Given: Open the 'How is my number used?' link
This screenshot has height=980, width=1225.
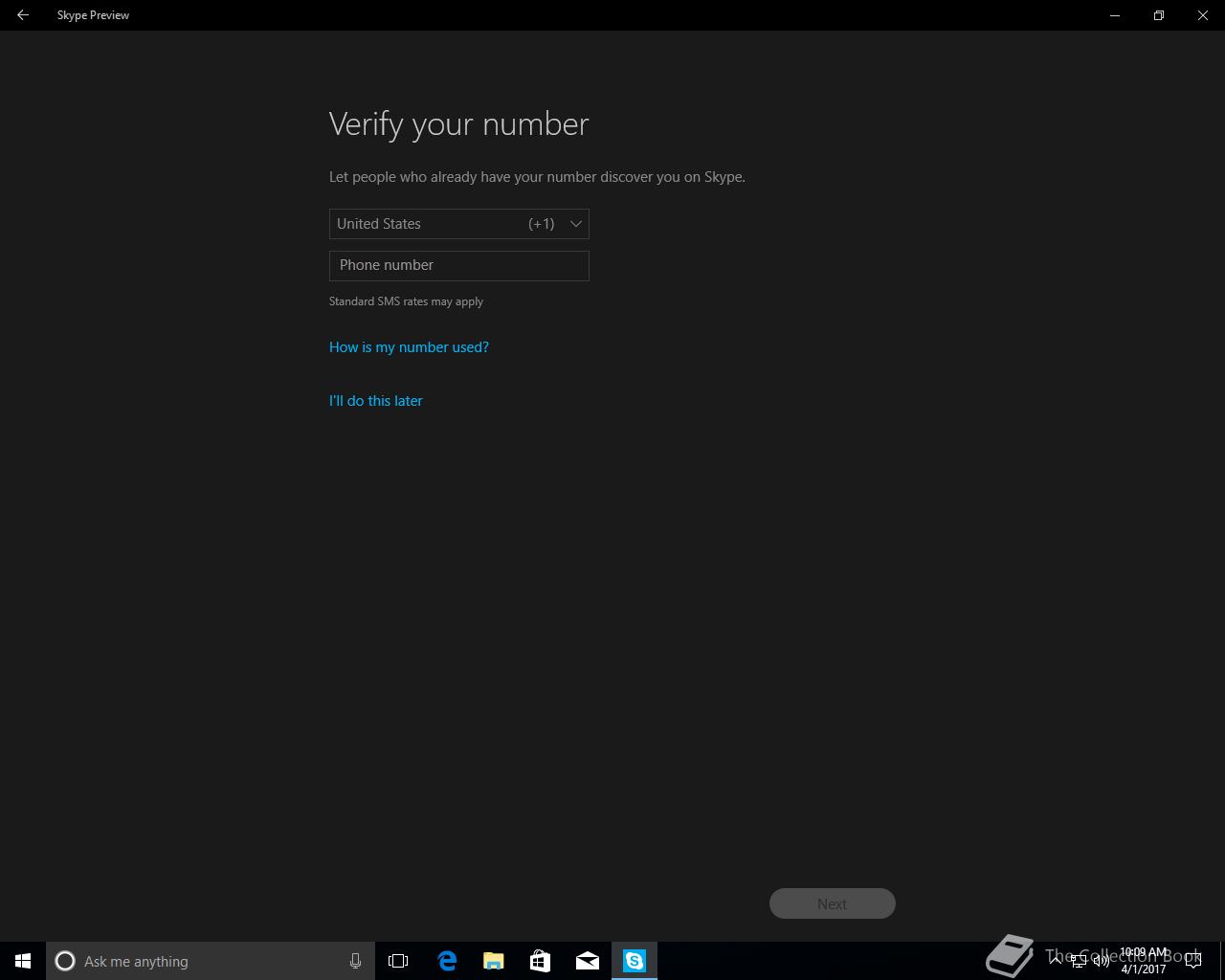Looking at the screenshot, I should [x=409, y=347].
